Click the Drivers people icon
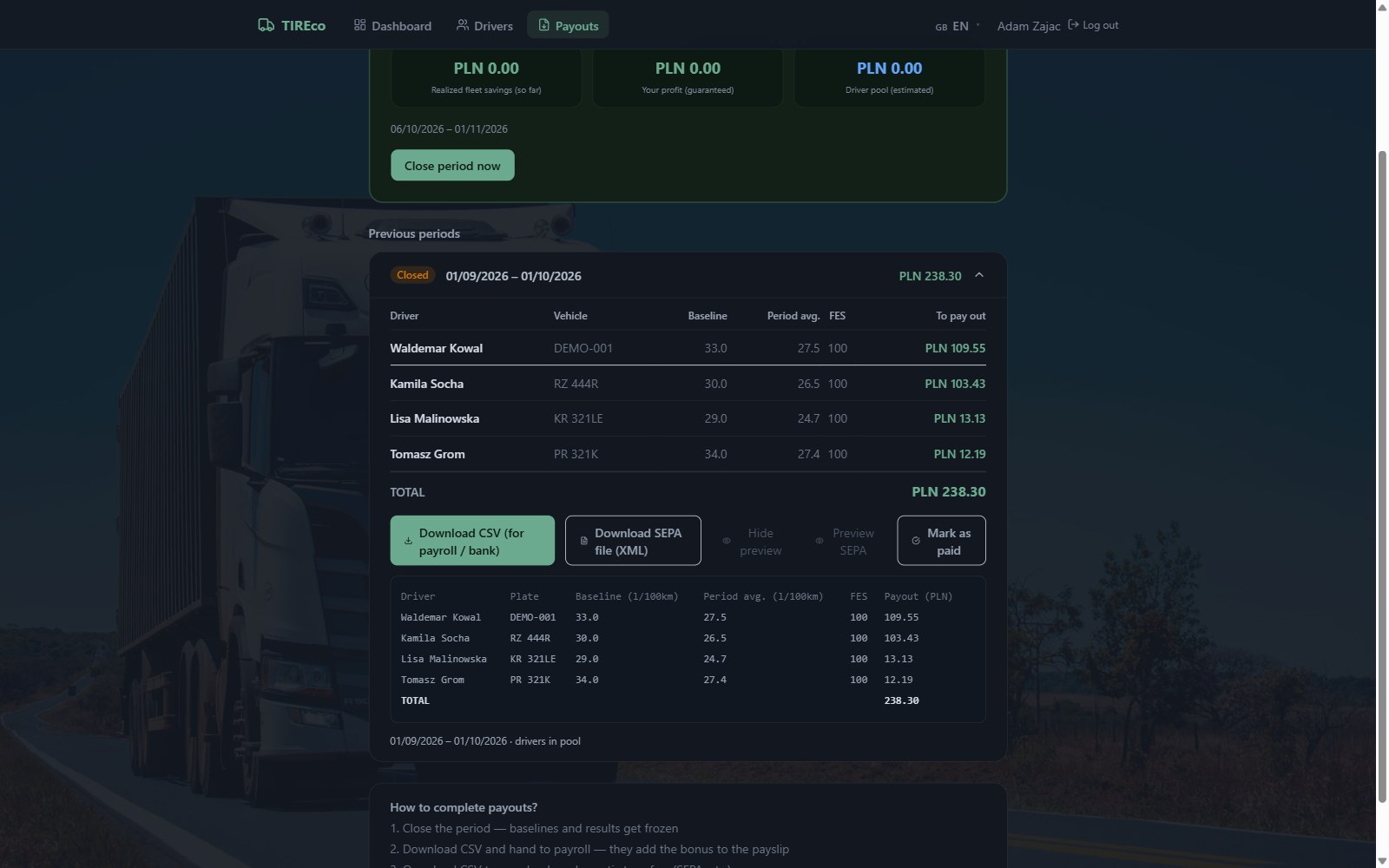1389x868 pixels. [x=463, y=25]
